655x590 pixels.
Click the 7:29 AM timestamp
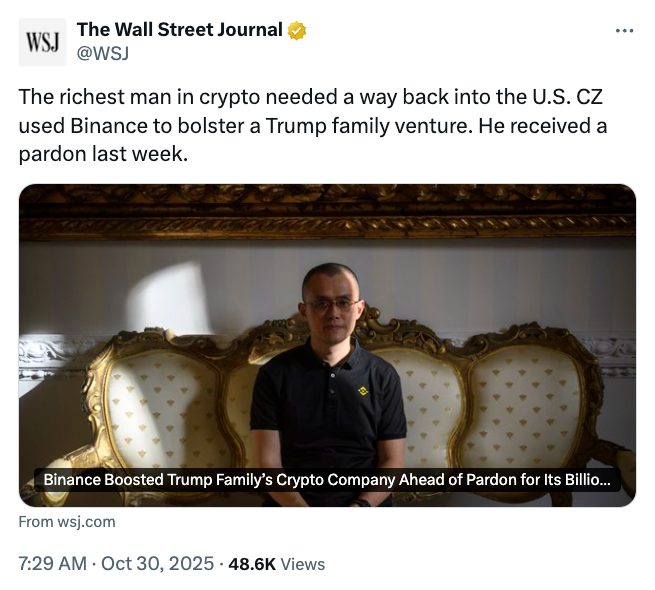(52, 564)
